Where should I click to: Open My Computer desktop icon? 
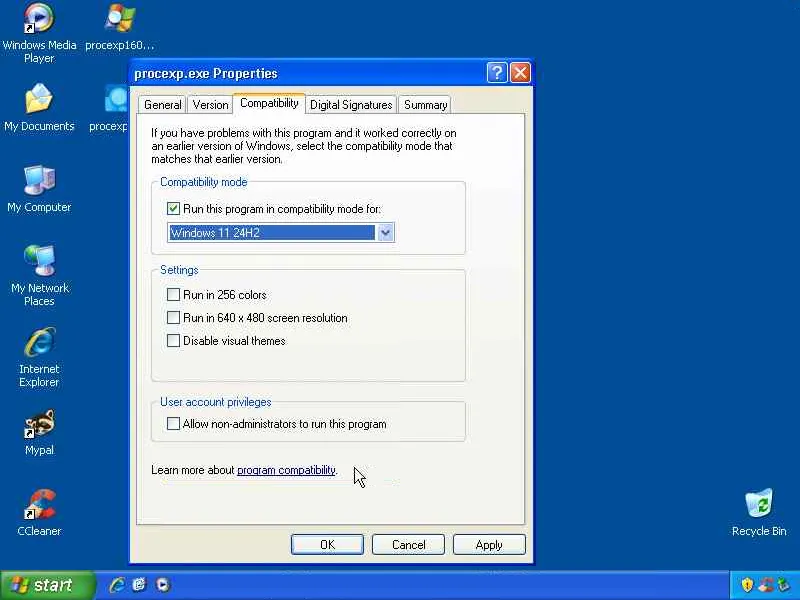39,189
